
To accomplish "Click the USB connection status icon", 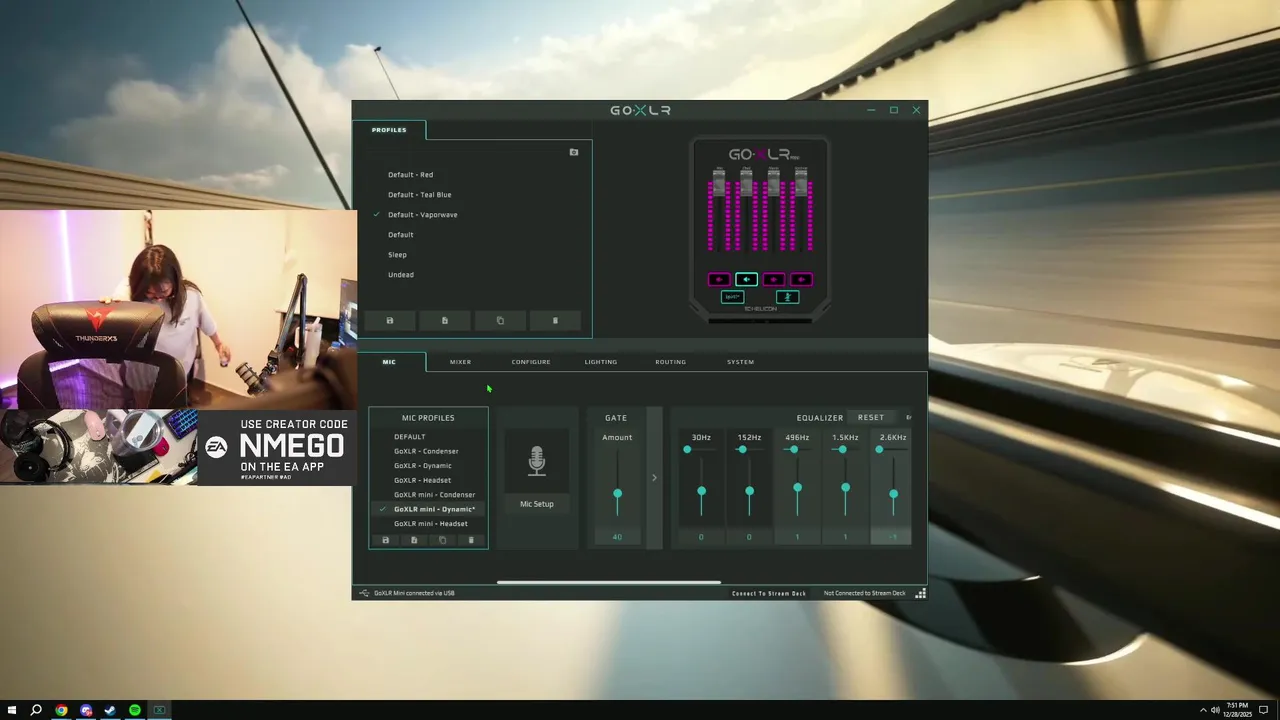I will (364, 593).
